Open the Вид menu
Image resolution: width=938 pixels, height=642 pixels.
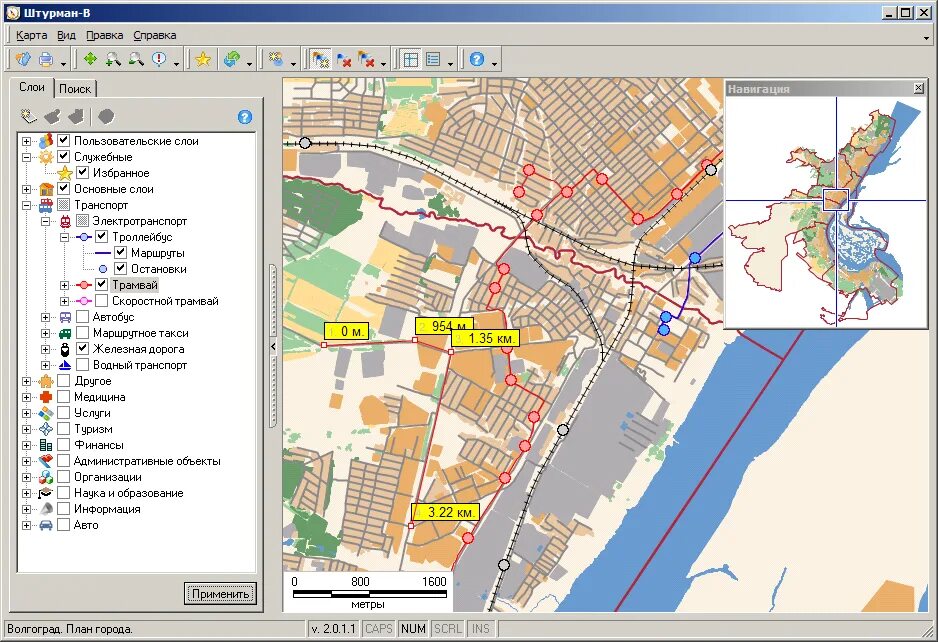[66, 35]
